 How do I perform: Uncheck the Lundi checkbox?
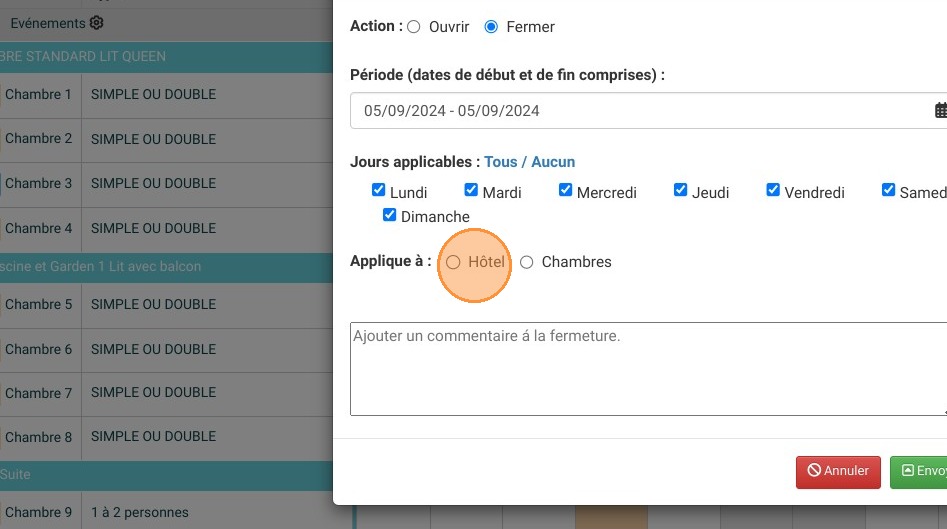pyautogui.click(x=379, y=190)
